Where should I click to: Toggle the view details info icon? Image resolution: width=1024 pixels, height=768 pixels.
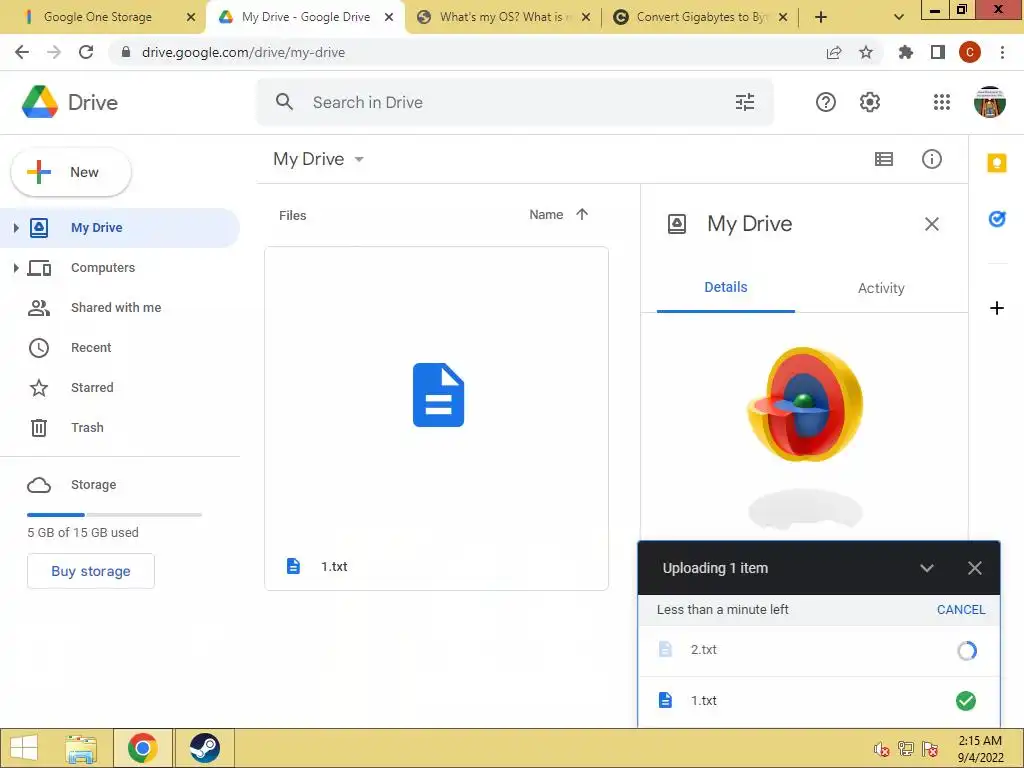point(931,159)
